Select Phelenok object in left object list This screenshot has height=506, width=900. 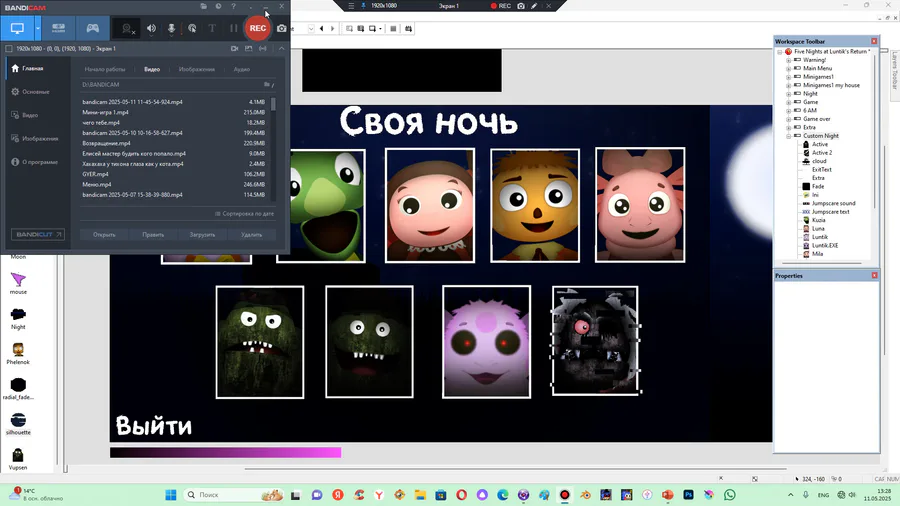click(x=18, y=353)
